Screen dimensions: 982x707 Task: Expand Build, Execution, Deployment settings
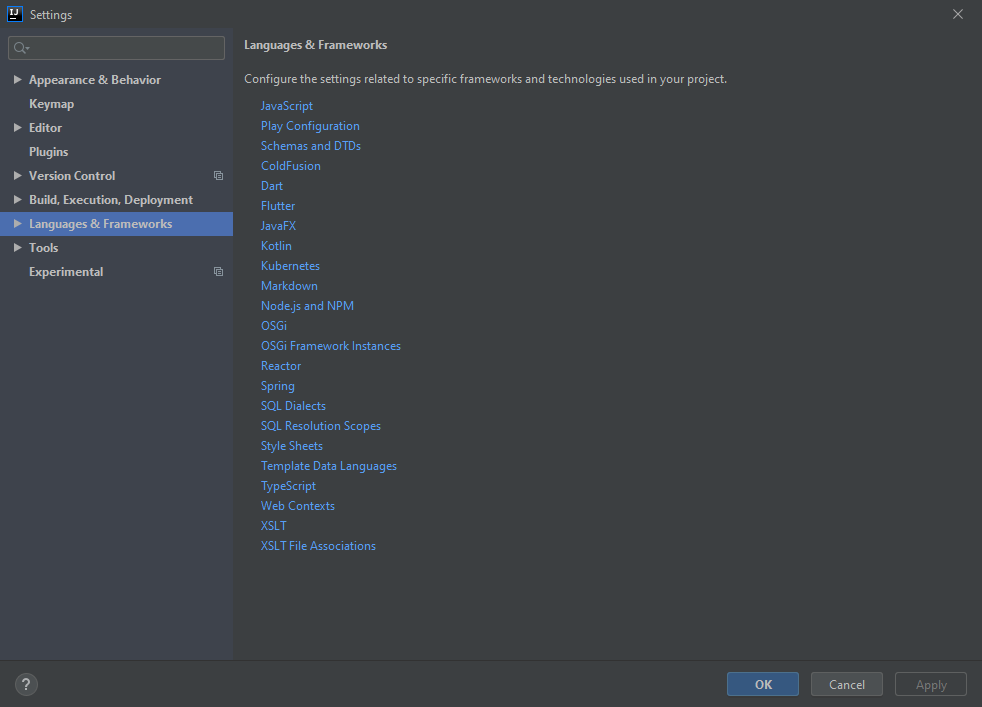(17, 199)
